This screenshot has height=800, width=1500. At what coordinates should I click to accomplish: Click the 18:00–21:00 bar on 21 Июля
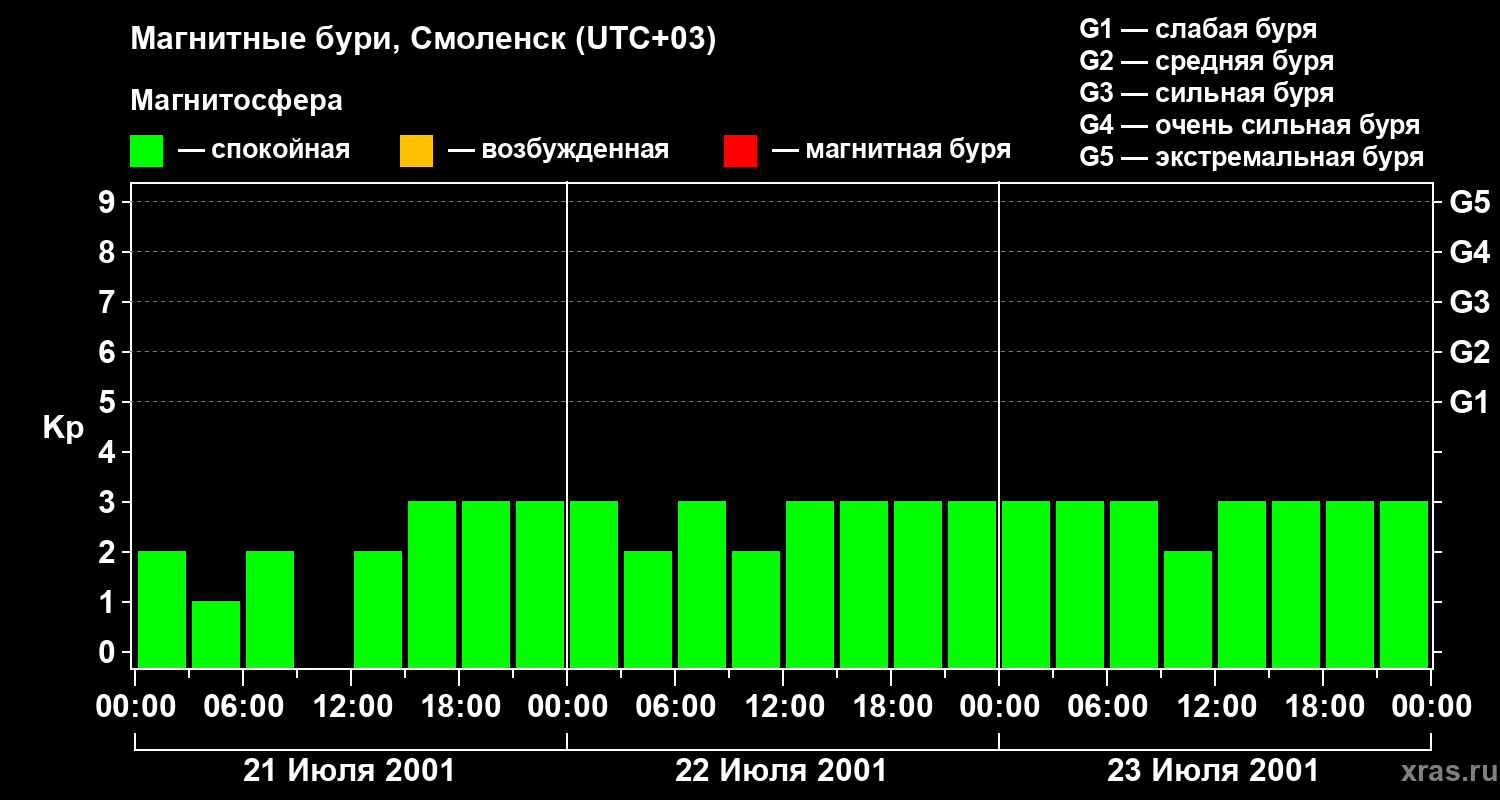[486, 584]
